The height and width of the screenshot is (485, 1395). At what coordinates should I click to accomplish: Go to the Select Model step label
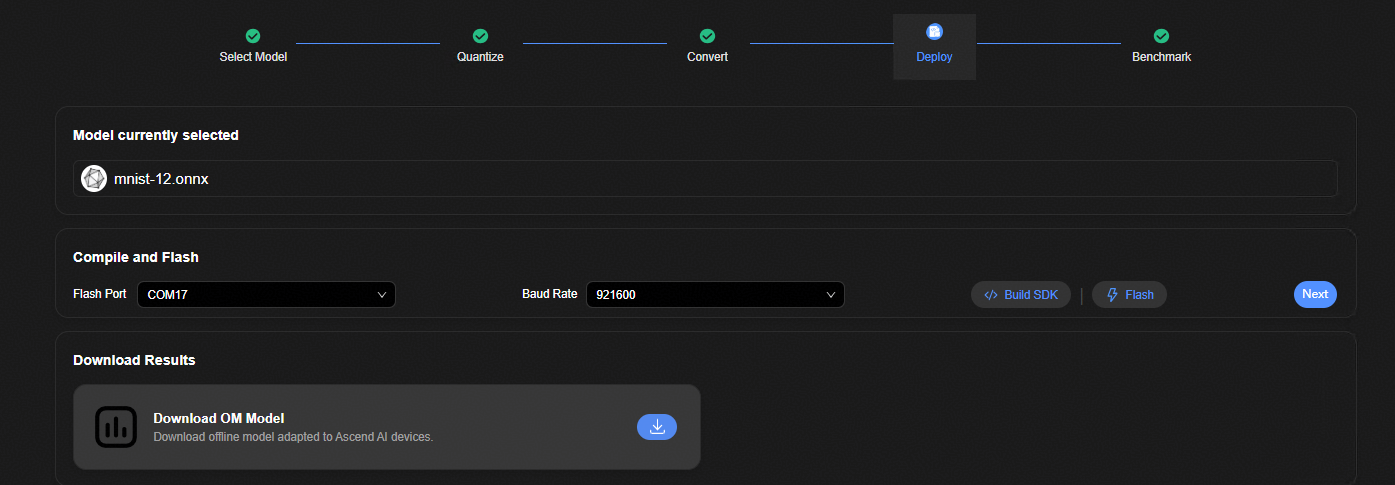253,57
